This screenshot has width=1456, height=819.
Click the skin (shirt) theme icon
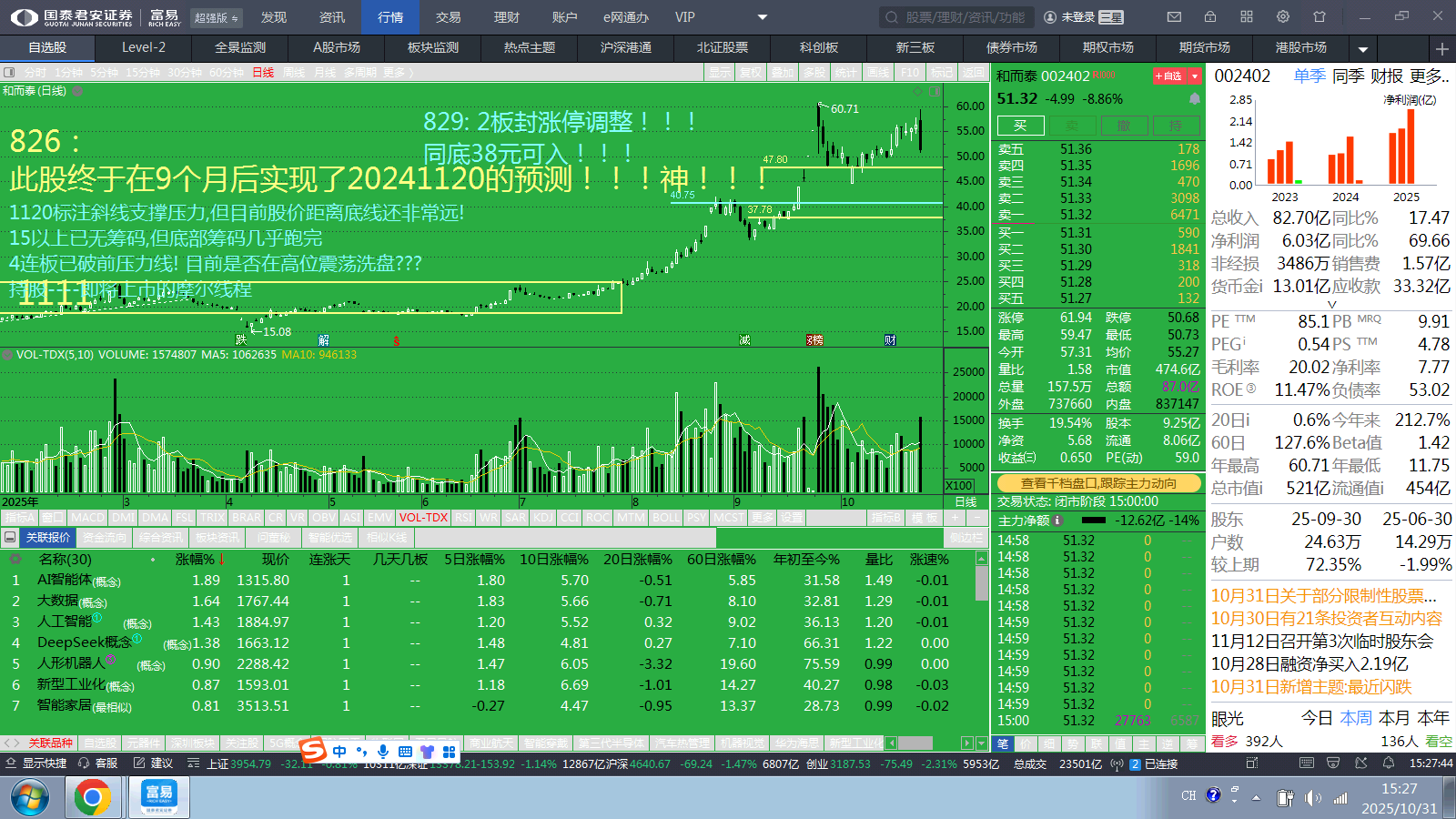pos(1319,16)
